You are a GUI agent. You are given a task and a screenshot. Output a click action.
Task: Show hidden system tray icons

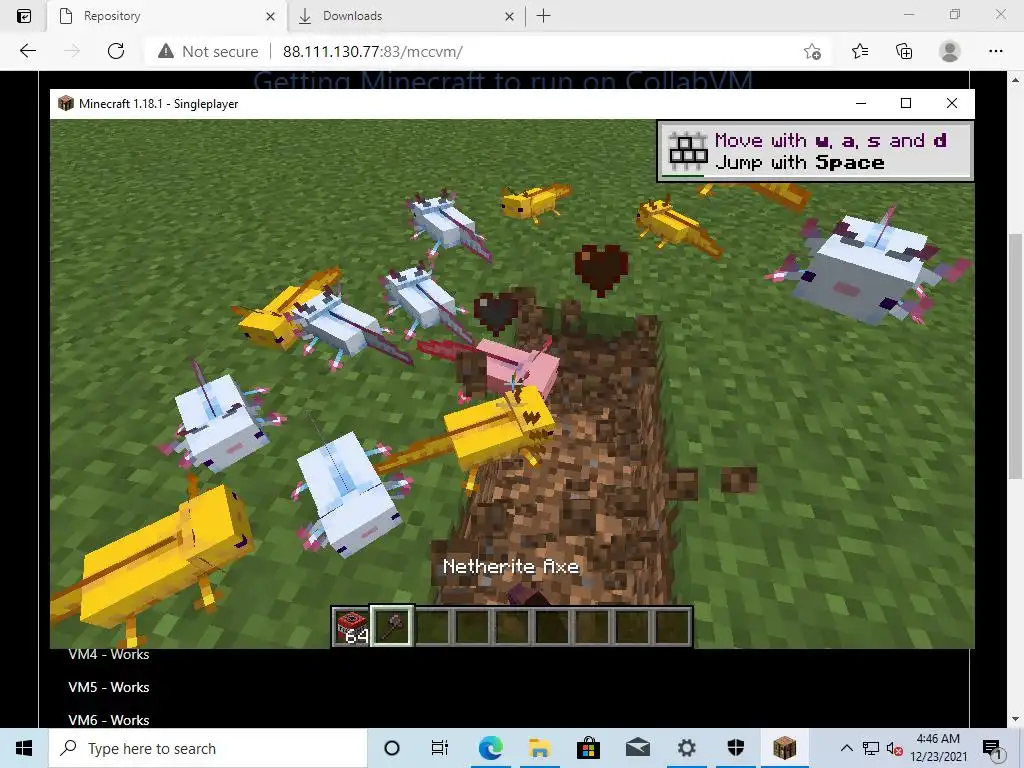(846, 748)
